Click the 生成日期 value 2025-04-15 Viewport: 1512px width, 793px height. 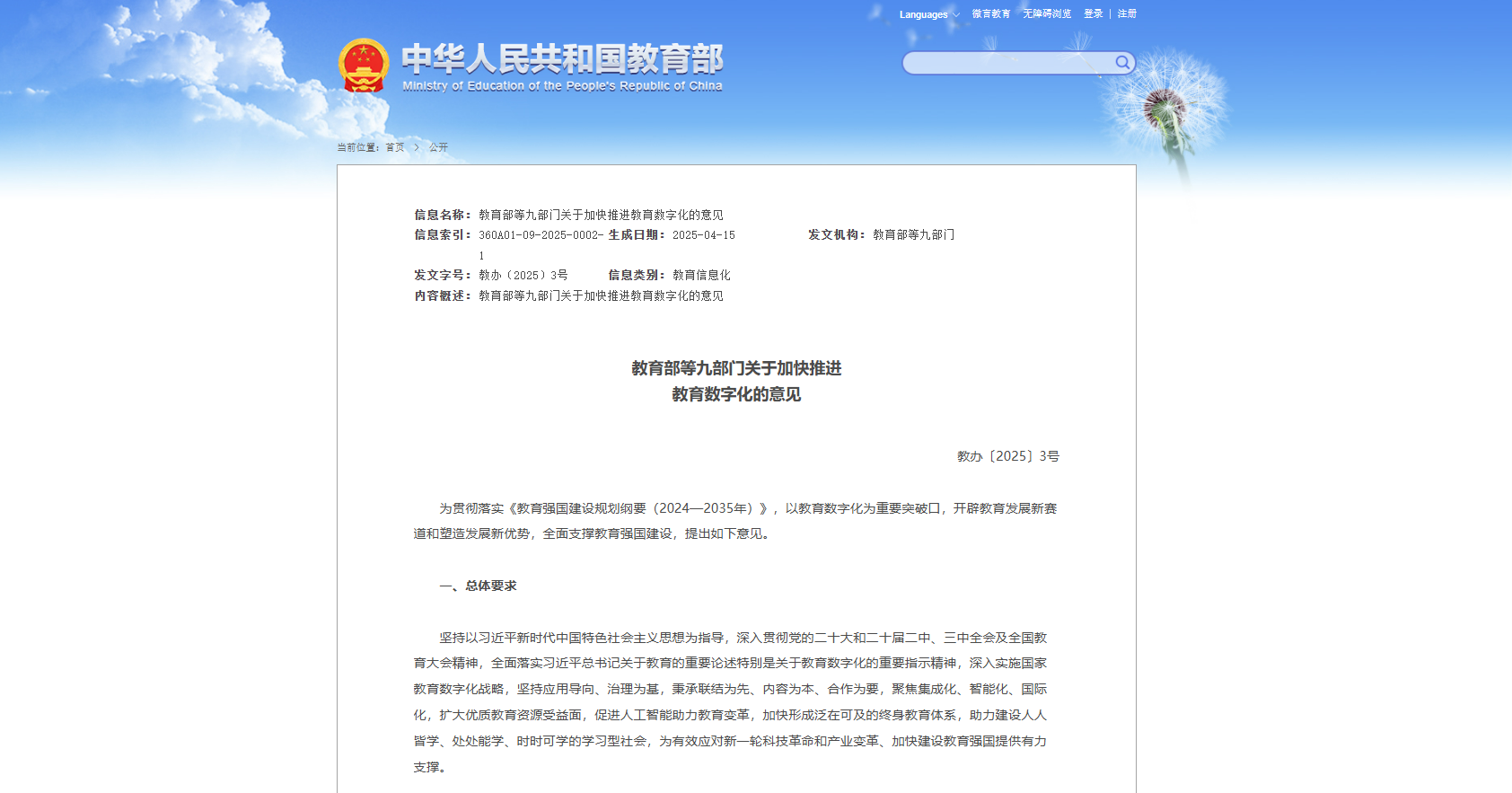(703, 235)
